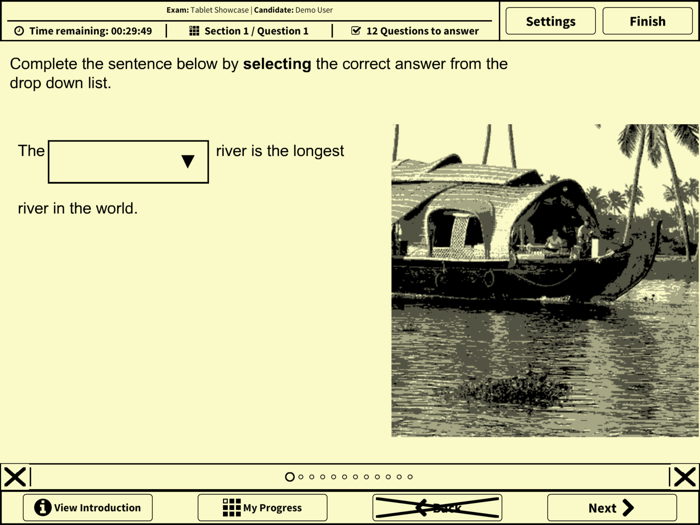Jump to the last question dot

(x=410, y=477)
